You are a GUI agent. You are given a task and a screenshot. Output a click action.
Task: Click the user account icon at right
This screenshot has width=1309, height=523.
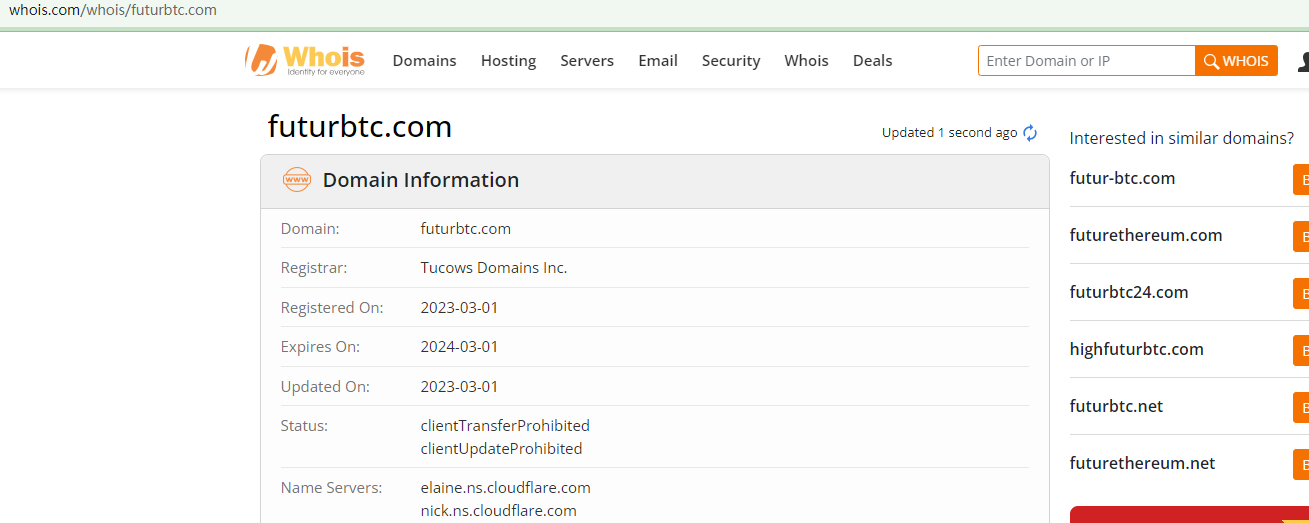point(1303,61)
